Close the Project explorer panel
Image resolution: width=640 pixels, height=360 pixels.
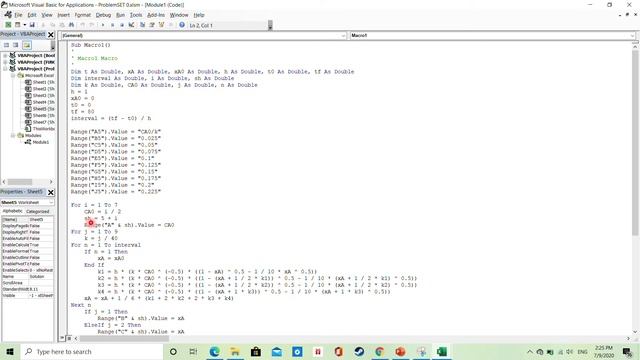tap(51, 35)
